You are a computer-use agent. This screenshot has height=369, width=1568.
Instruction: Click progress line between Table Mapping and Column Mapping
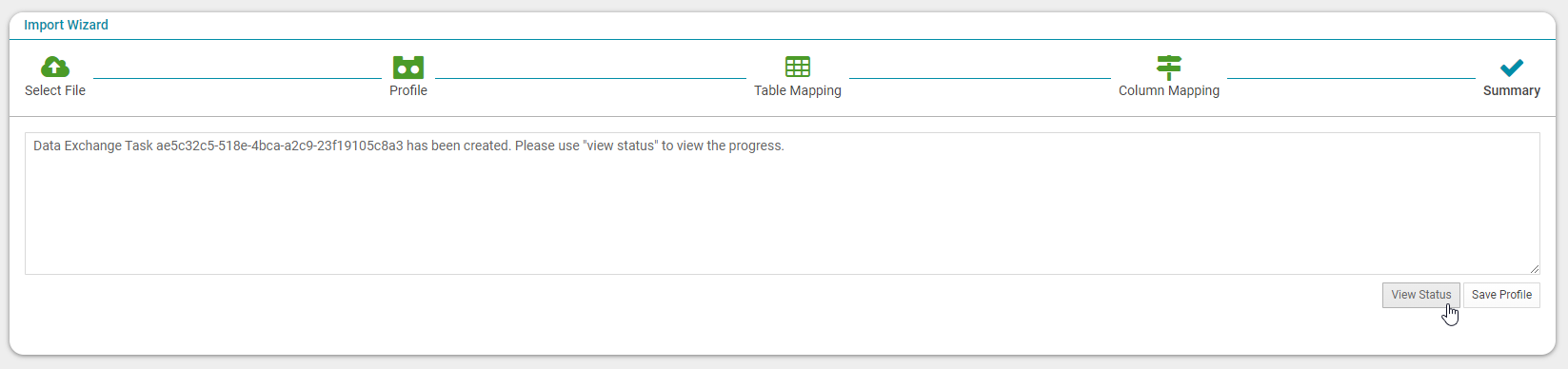coord(980,78)
